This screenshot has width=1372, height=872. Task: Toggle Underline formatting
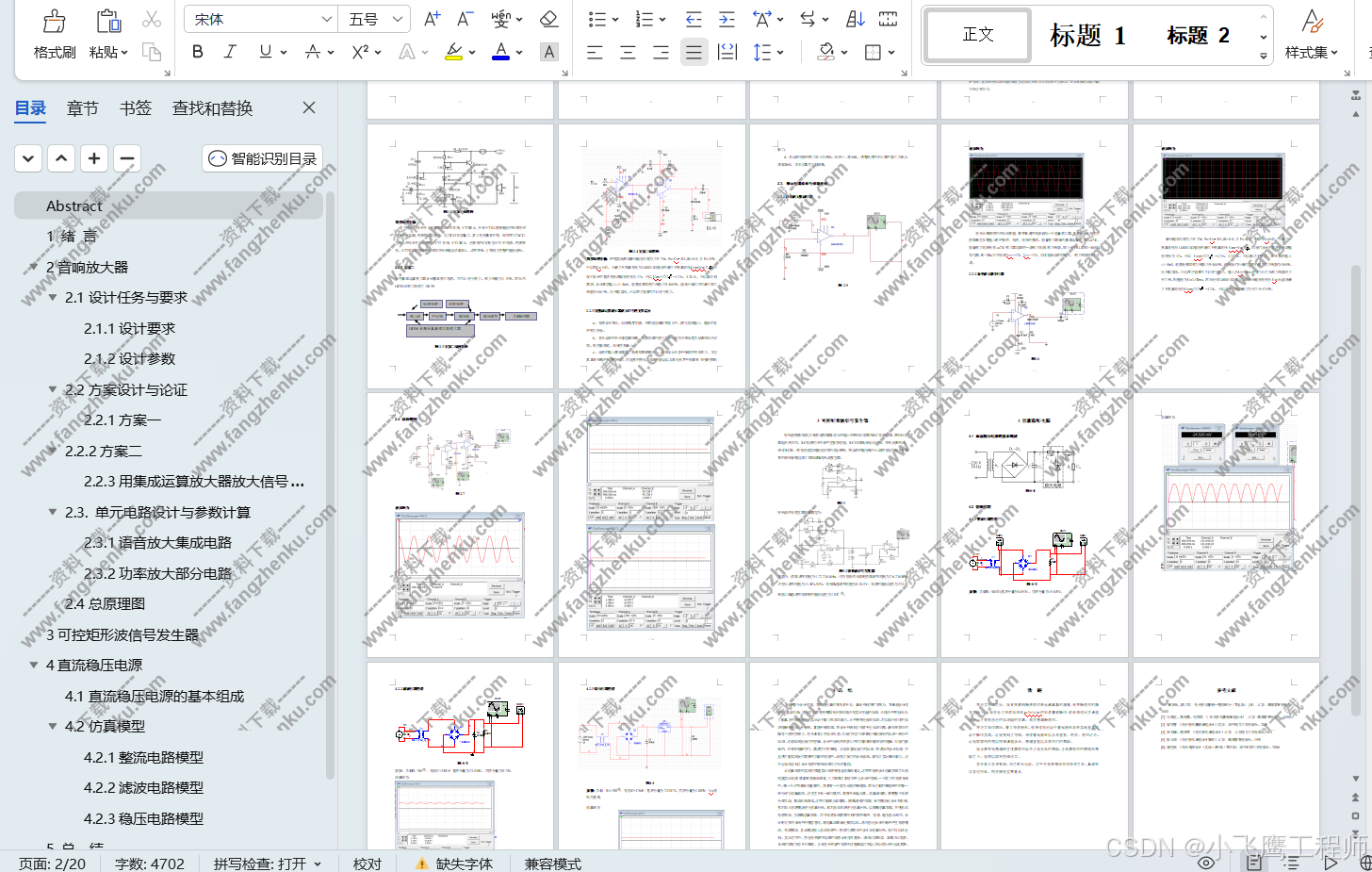266,52
